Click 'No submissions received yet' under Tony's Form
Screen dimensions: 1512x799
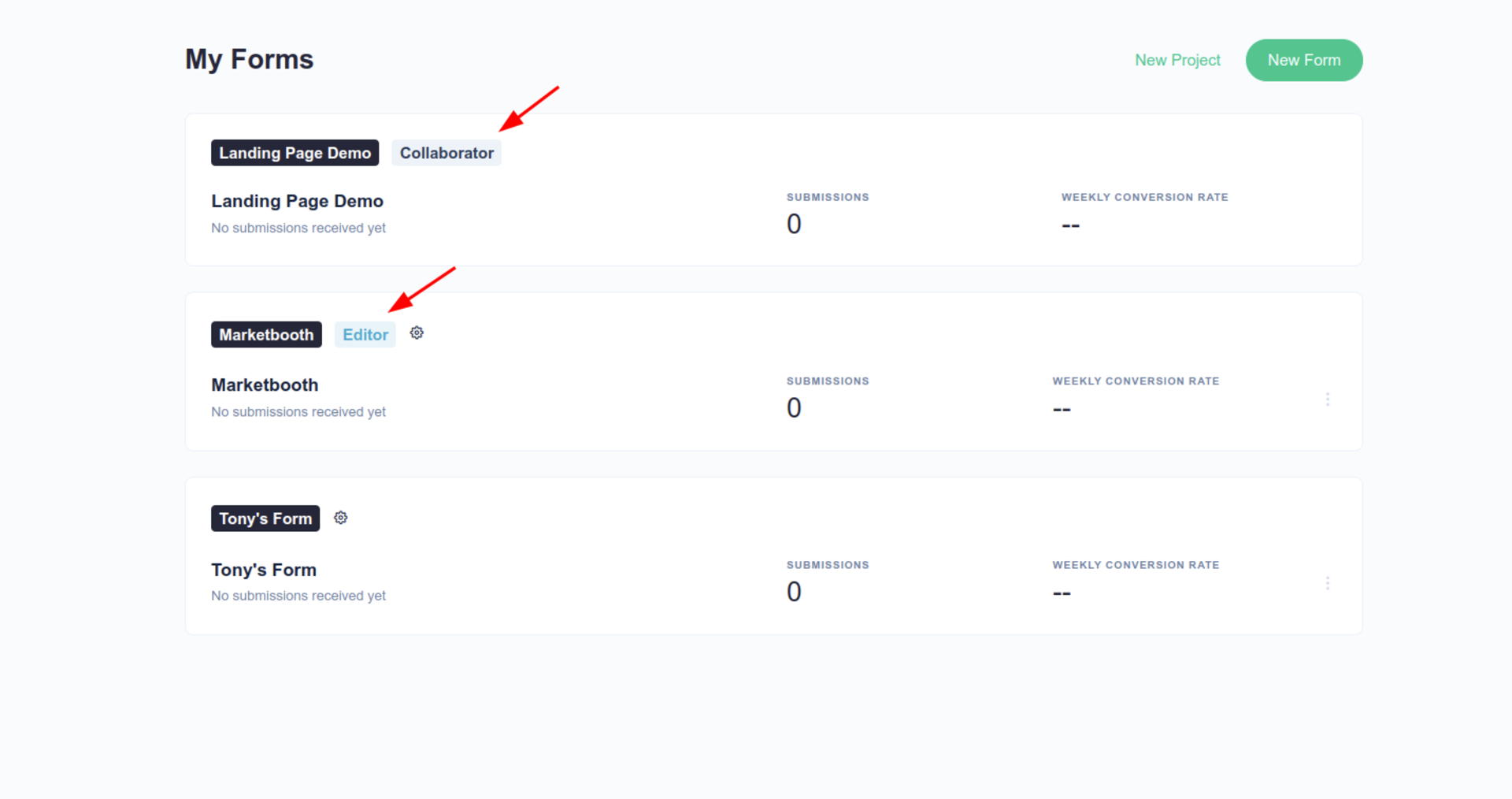(298, 596)
